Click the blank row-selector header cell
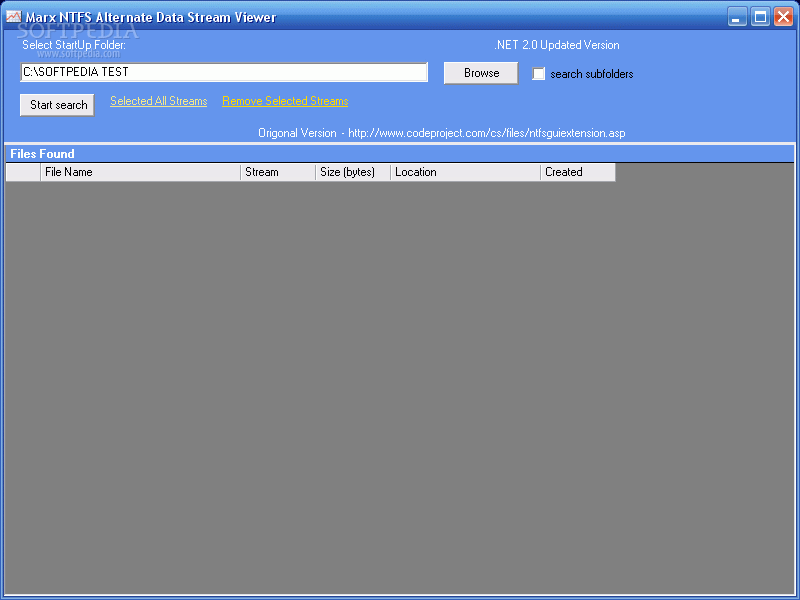 point(23,172)
